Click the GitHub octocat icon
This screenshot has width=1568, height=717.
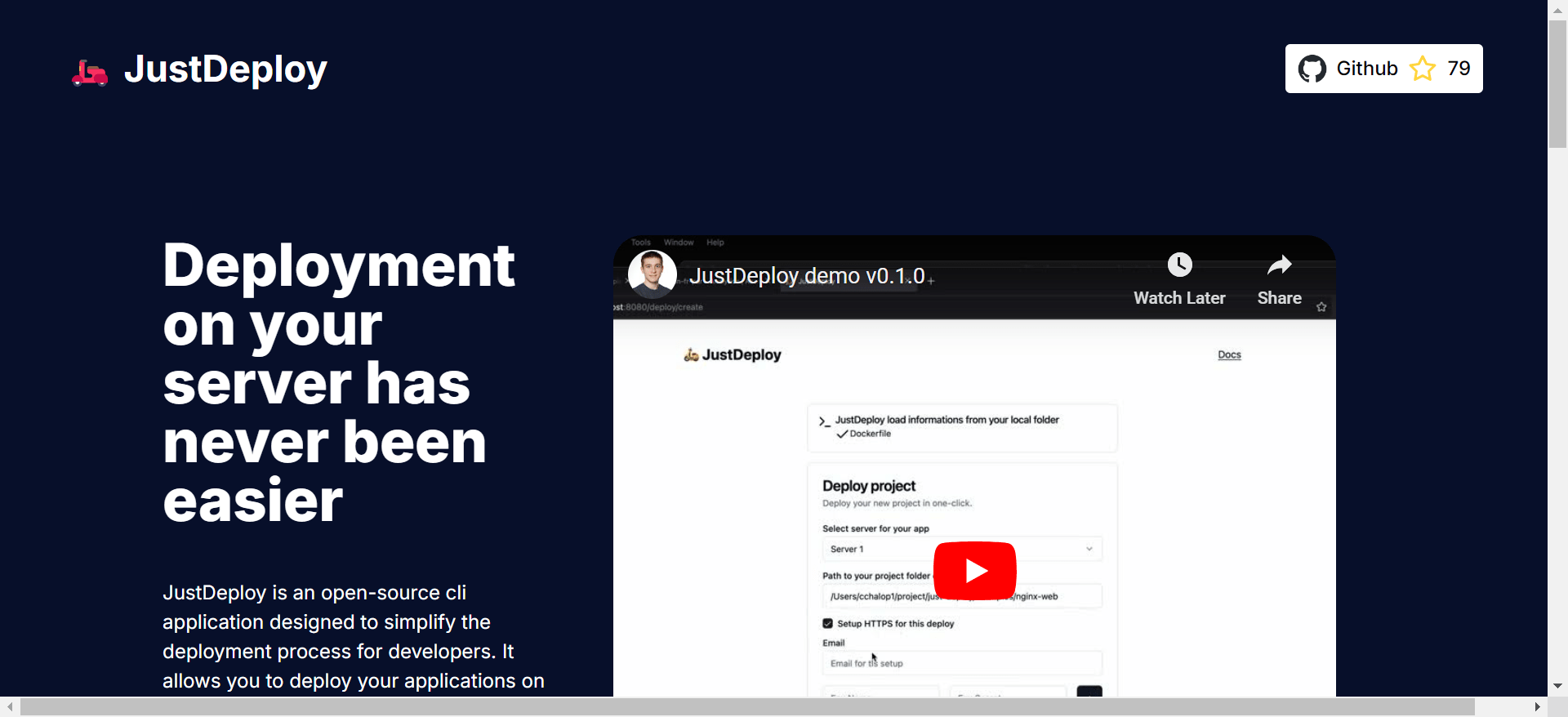pos(1312,69)
